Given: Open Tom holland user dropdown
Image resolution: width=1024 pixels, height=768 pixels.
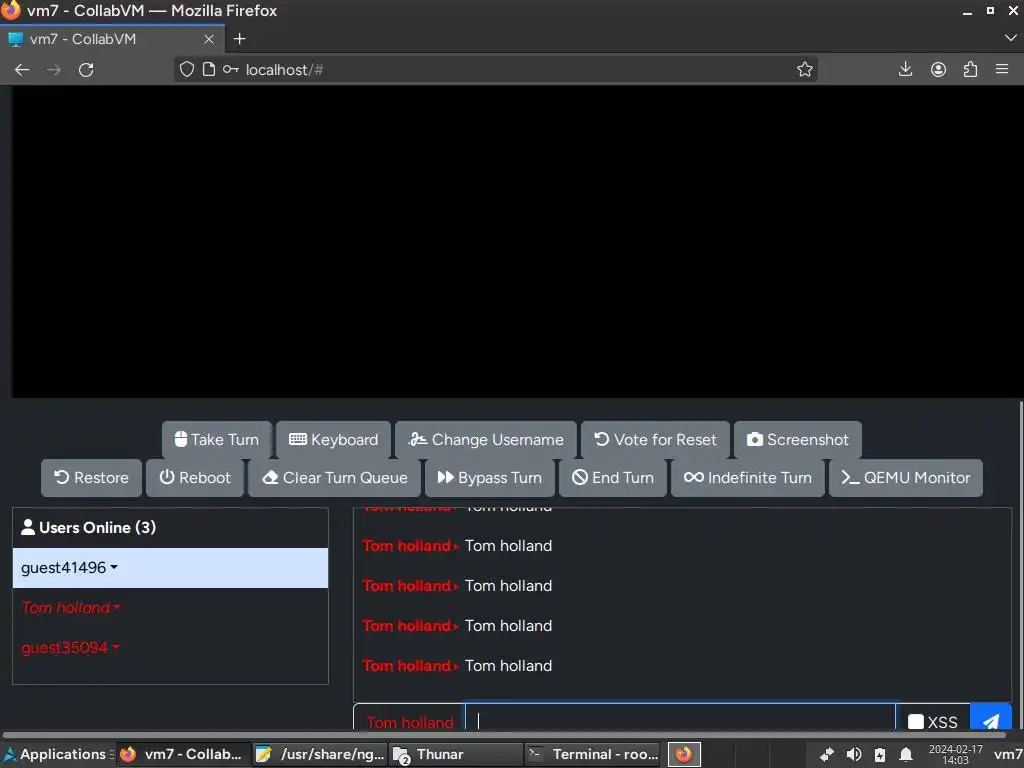Looking at the screenshot, I should 71,607.
